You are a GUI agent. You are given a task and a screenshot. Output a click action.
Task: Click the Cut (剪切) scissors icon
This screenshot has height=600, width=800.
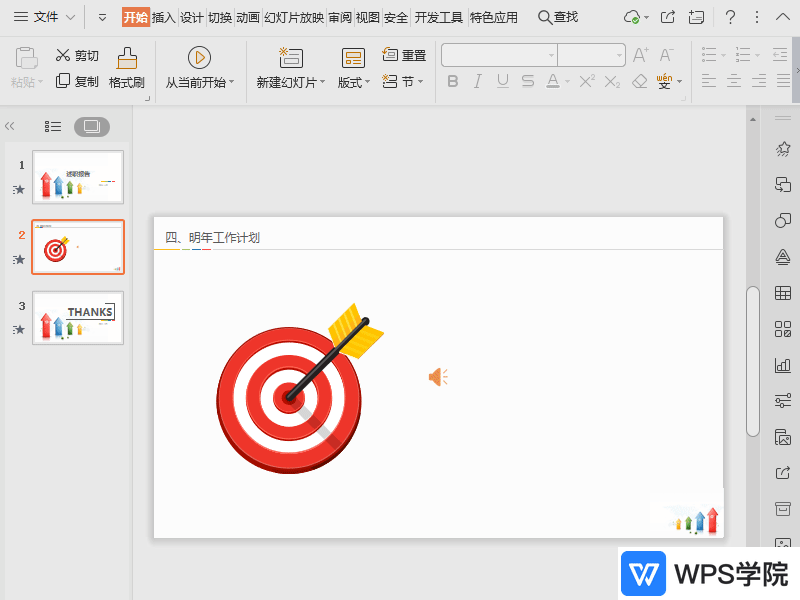pyautogui.click(x=63, y=56)
